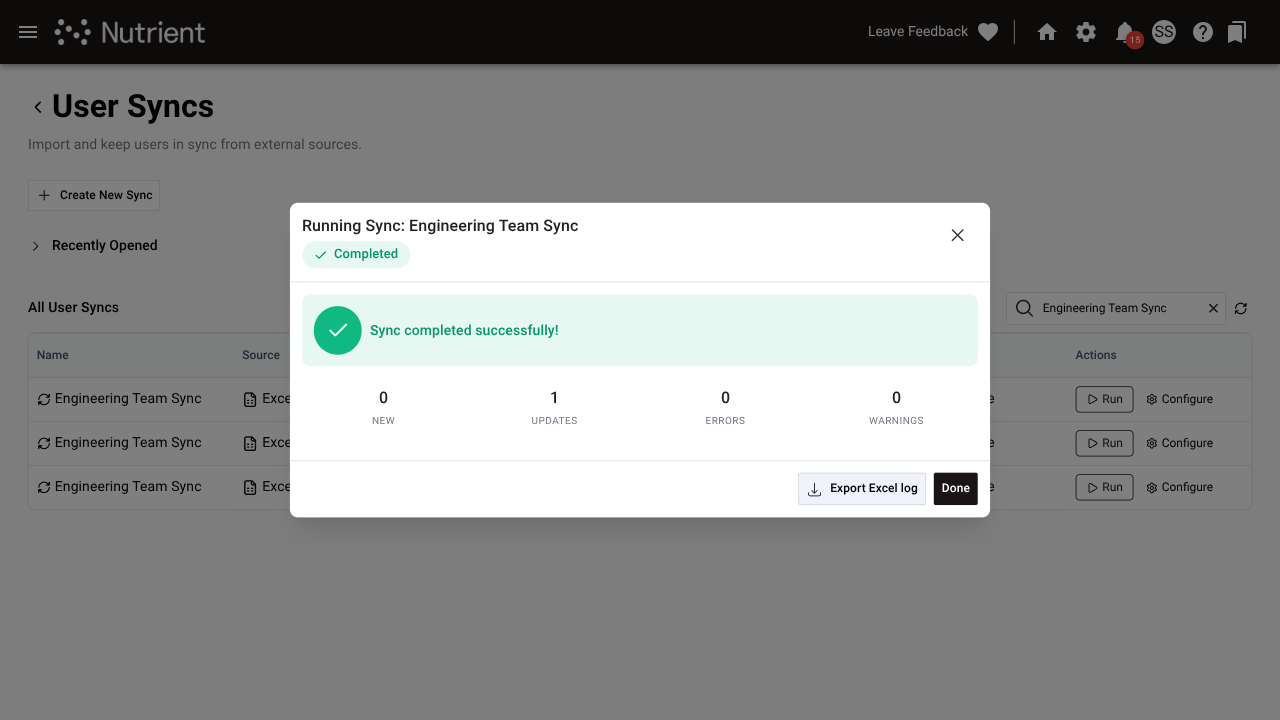1280x720 pixels.
Task: Open the SS user avatar menu
Action: 1163,31
